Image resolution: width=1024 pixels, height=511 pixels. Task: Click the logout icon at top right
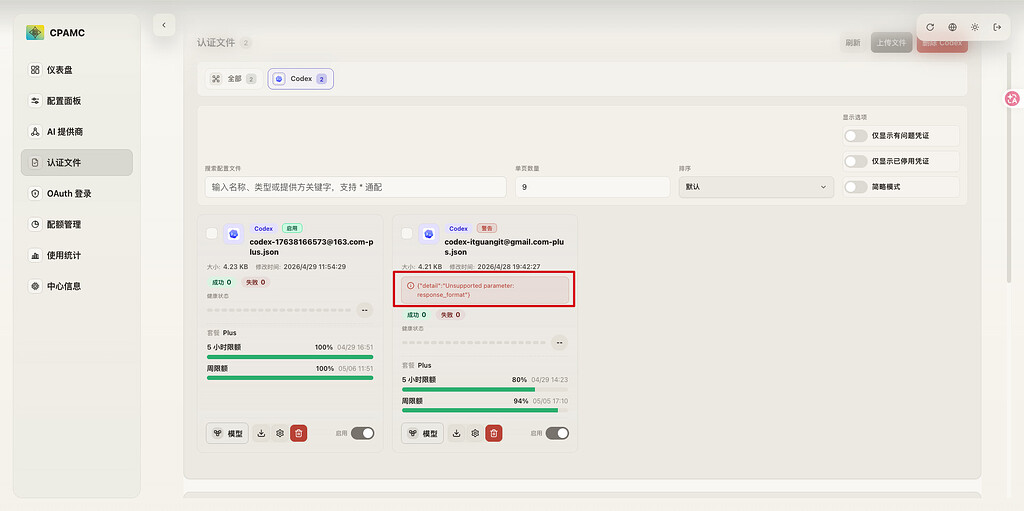[x=997, y=27]
